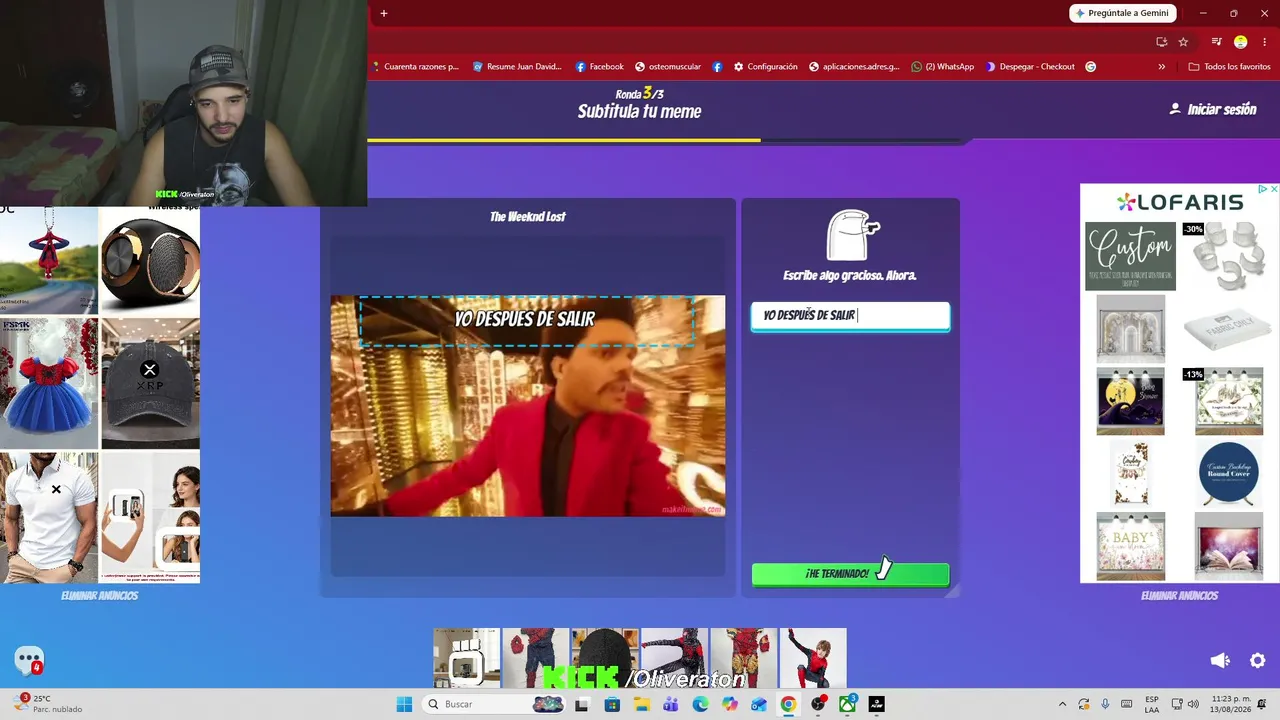Open the Custom Backdrop Round Cover ad

tap(1229, 473)
